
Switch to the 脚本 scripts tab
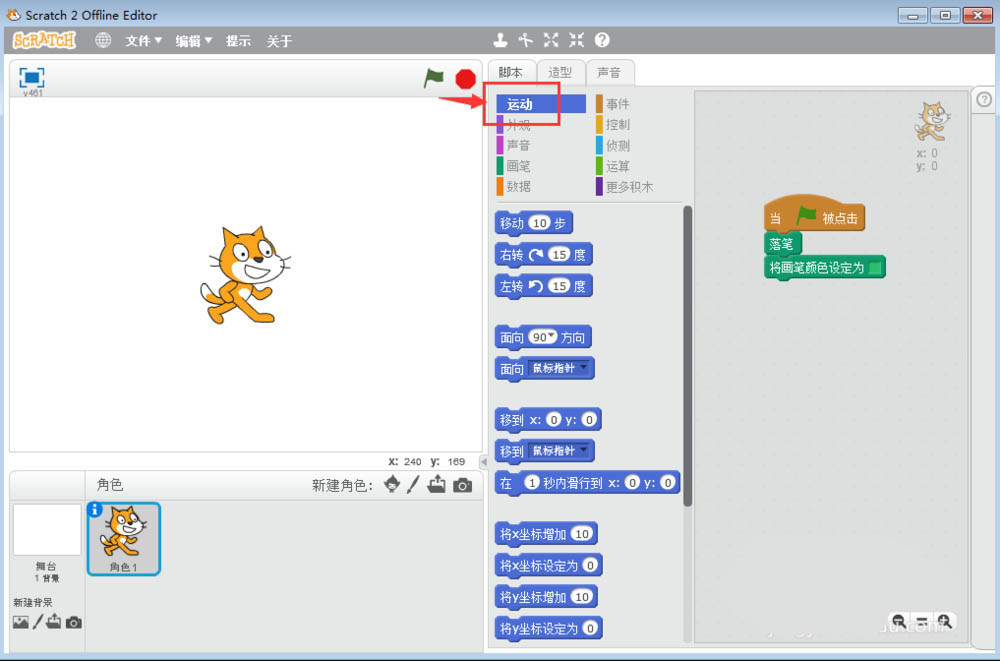pyautogui.click(x=511, y=72)
